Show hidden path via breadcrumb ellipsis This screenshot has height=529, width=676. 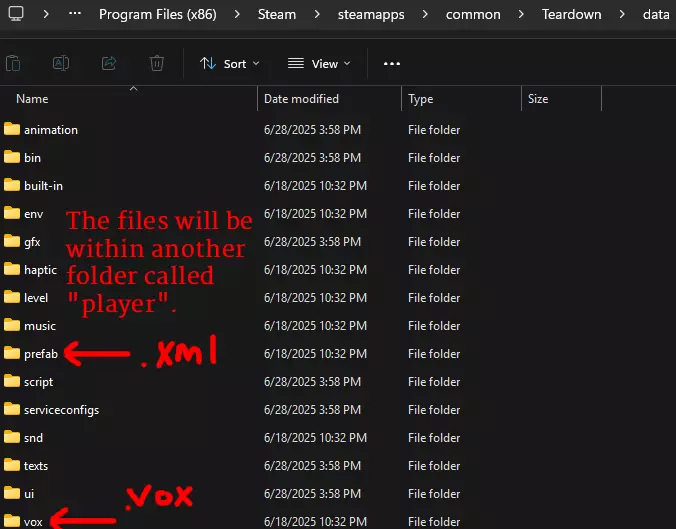click(x=75, y=14)
